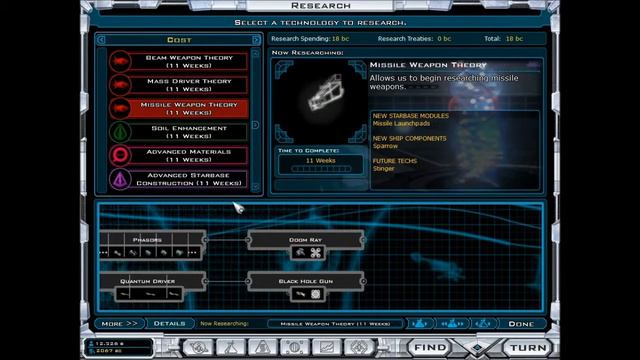The height and width of the screenshot is (360, 640).
Task: Click the Stinger future tech text
Action: point(383,168)
